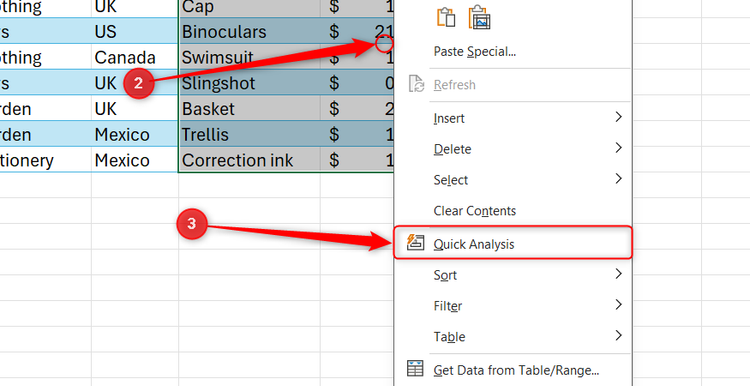750x386 pixels.
Task: Open the Sort menu entry
Action: 513,275
